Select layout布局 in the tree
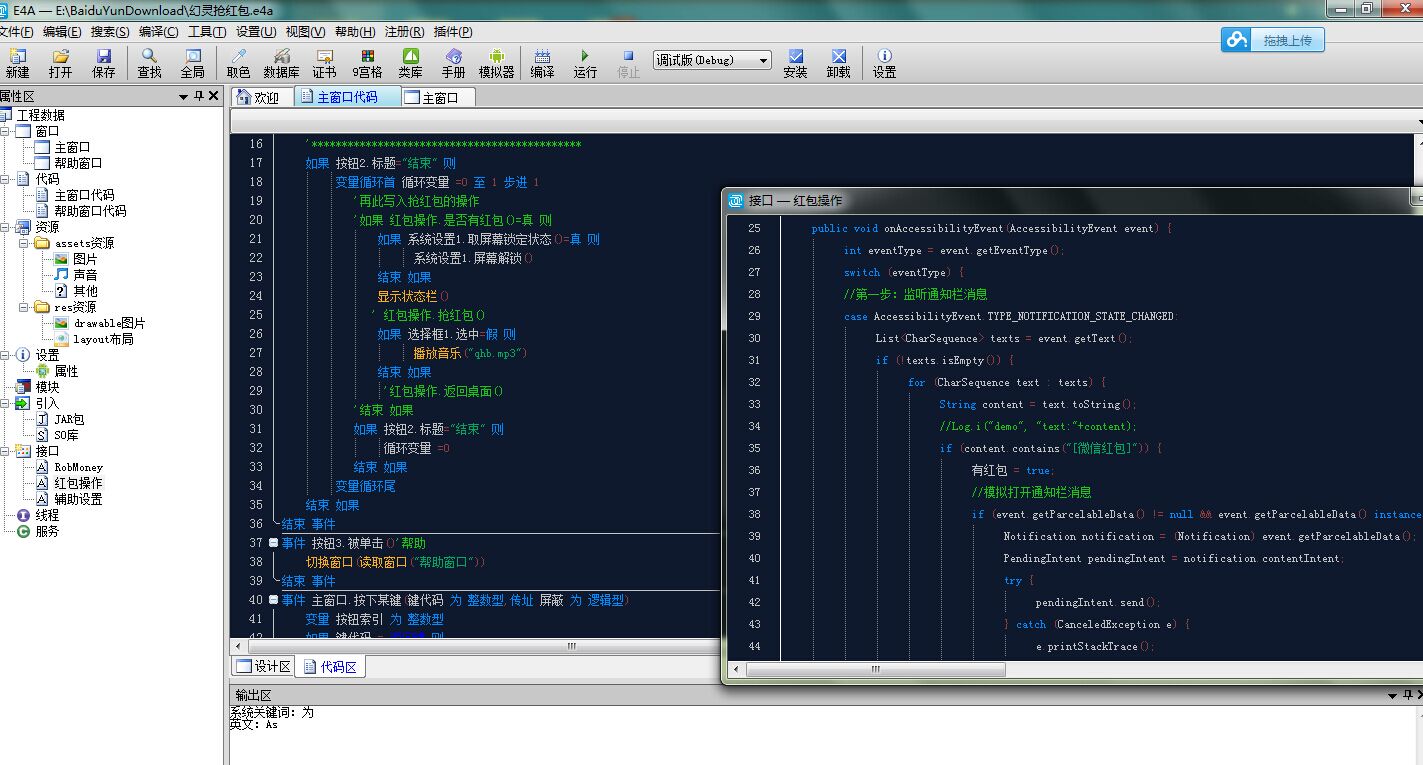 [x=103, y=339]
